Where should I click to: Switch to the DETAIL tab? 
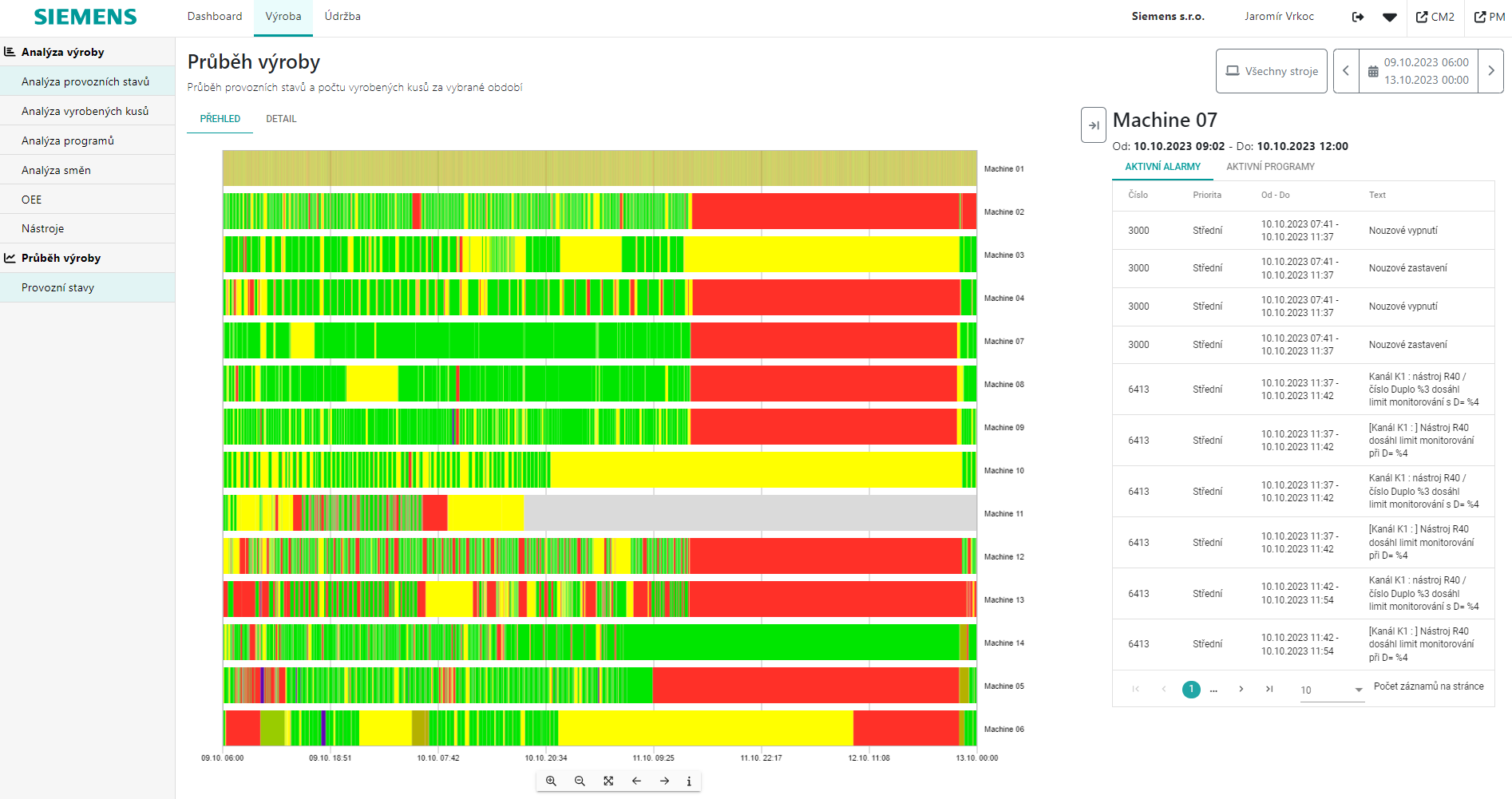tap(281, 119)
